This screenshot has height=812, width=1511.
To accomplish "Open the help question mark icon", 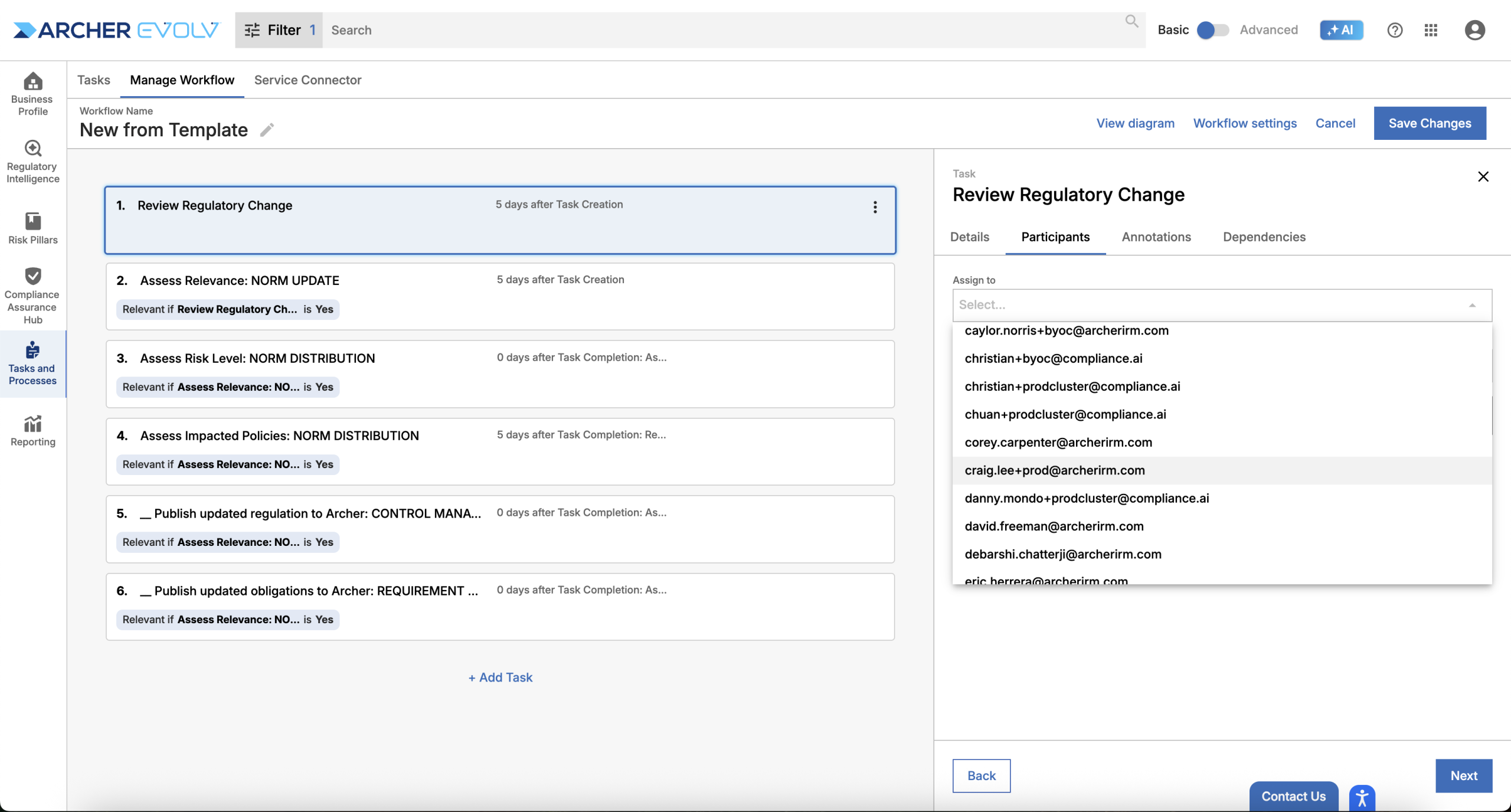I will click(x=1394, y=30).
